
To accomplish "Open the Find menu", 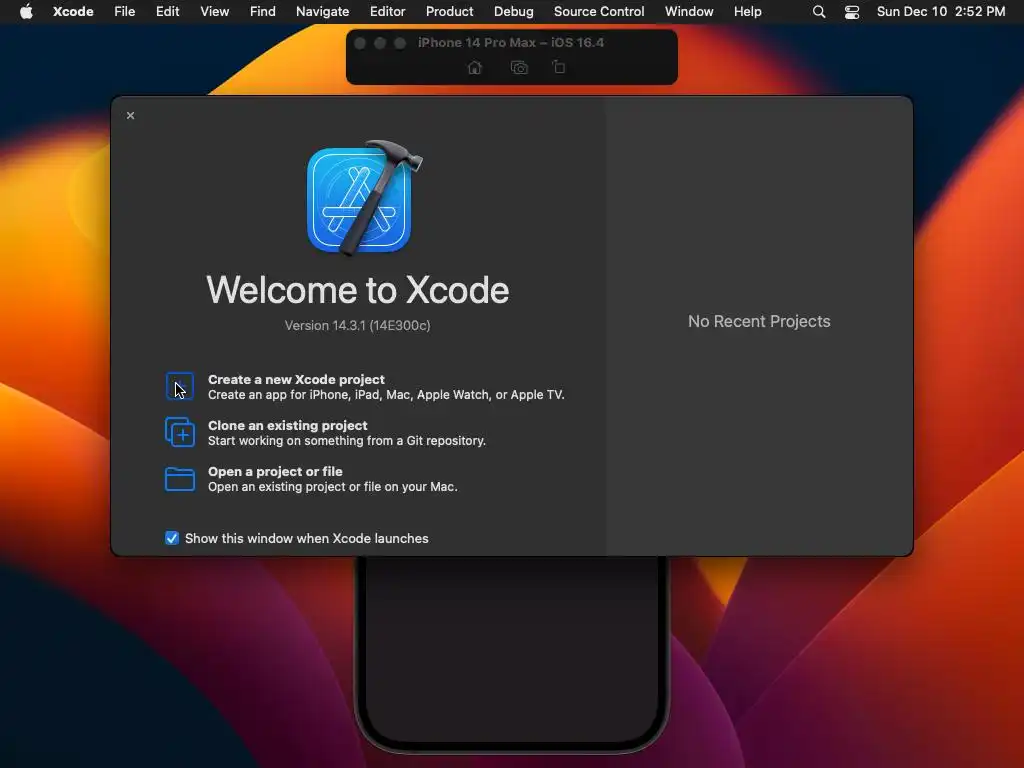I will coord(263,11).
